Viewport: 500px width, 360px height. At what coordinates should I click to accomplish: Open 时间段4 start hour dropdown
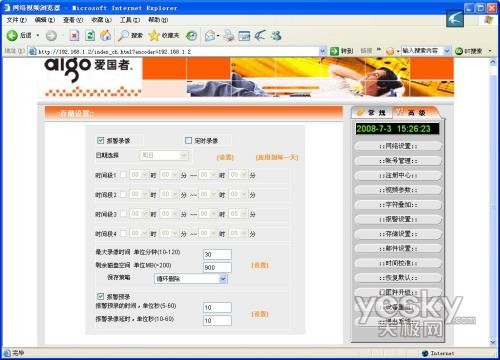click(x=138, y=233)
